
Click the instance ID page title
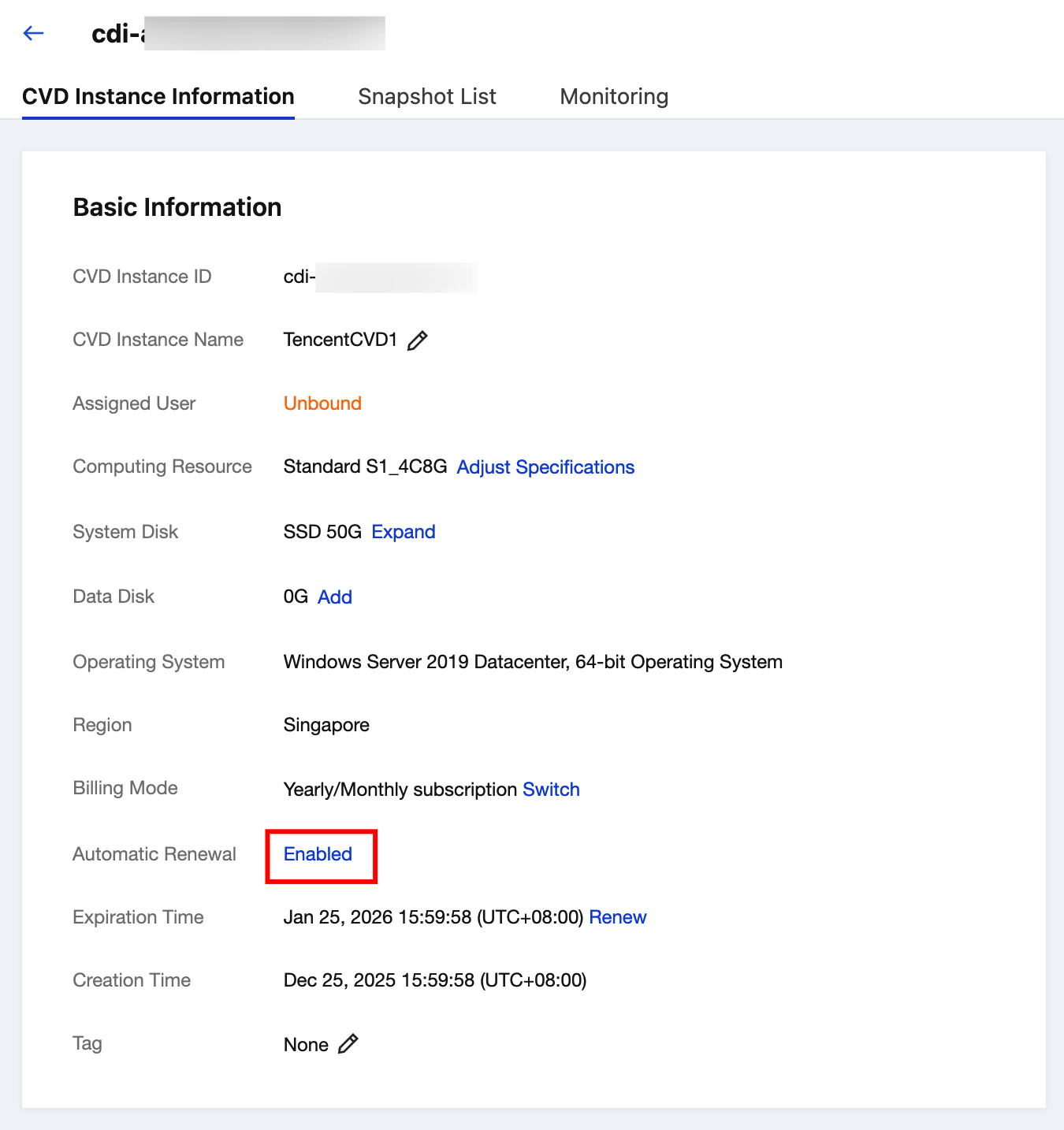237,34
